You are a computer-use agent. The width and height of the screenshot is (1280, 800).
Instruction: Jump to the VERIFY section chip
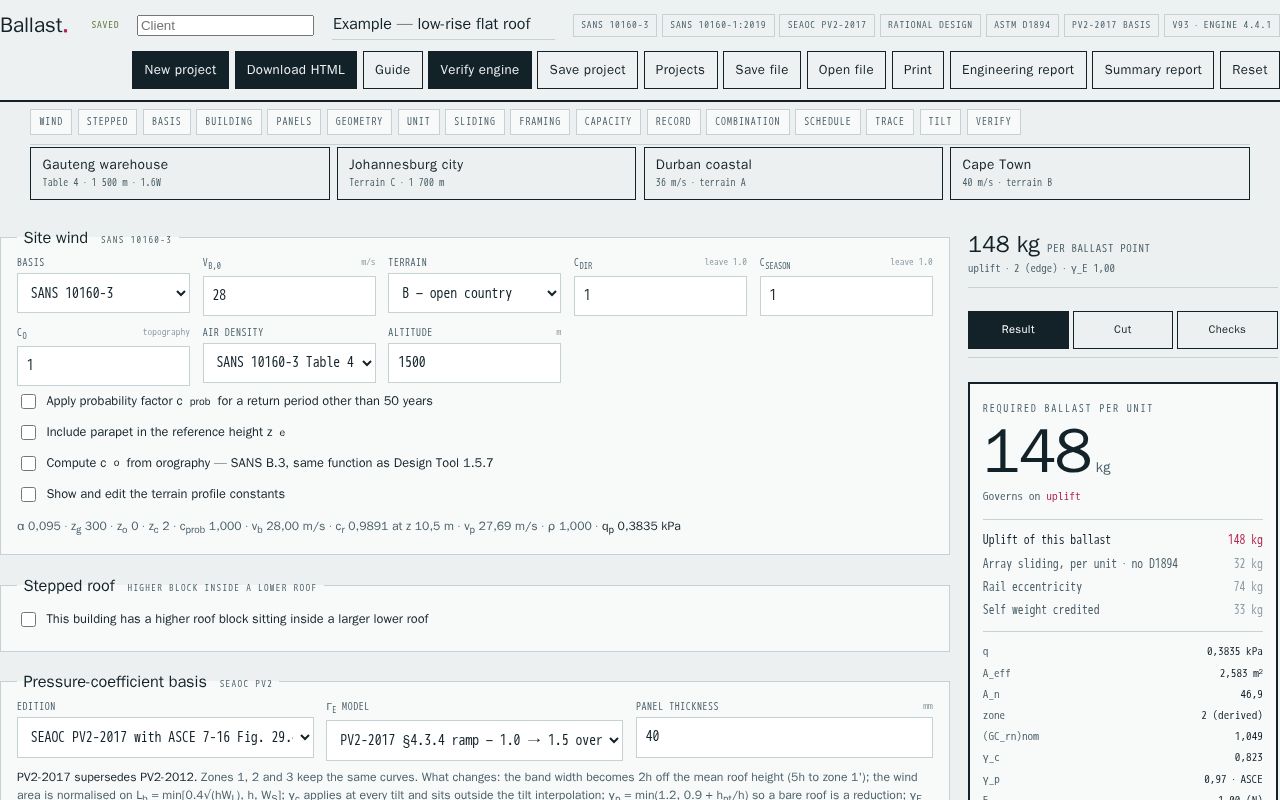(x=994, y=121)
